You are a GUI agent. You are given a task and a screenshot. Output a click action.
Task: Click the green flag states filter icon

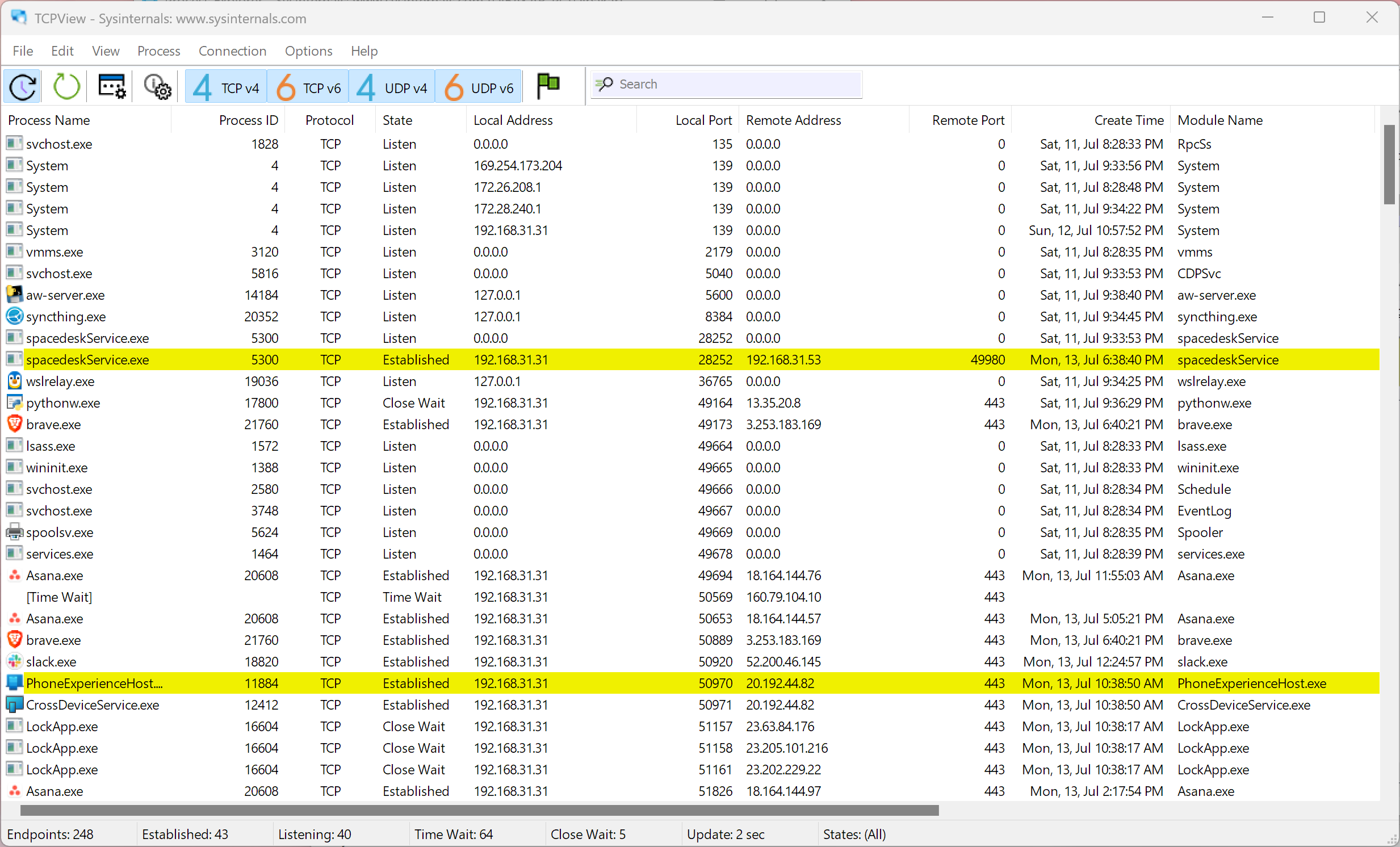[548, 86]
